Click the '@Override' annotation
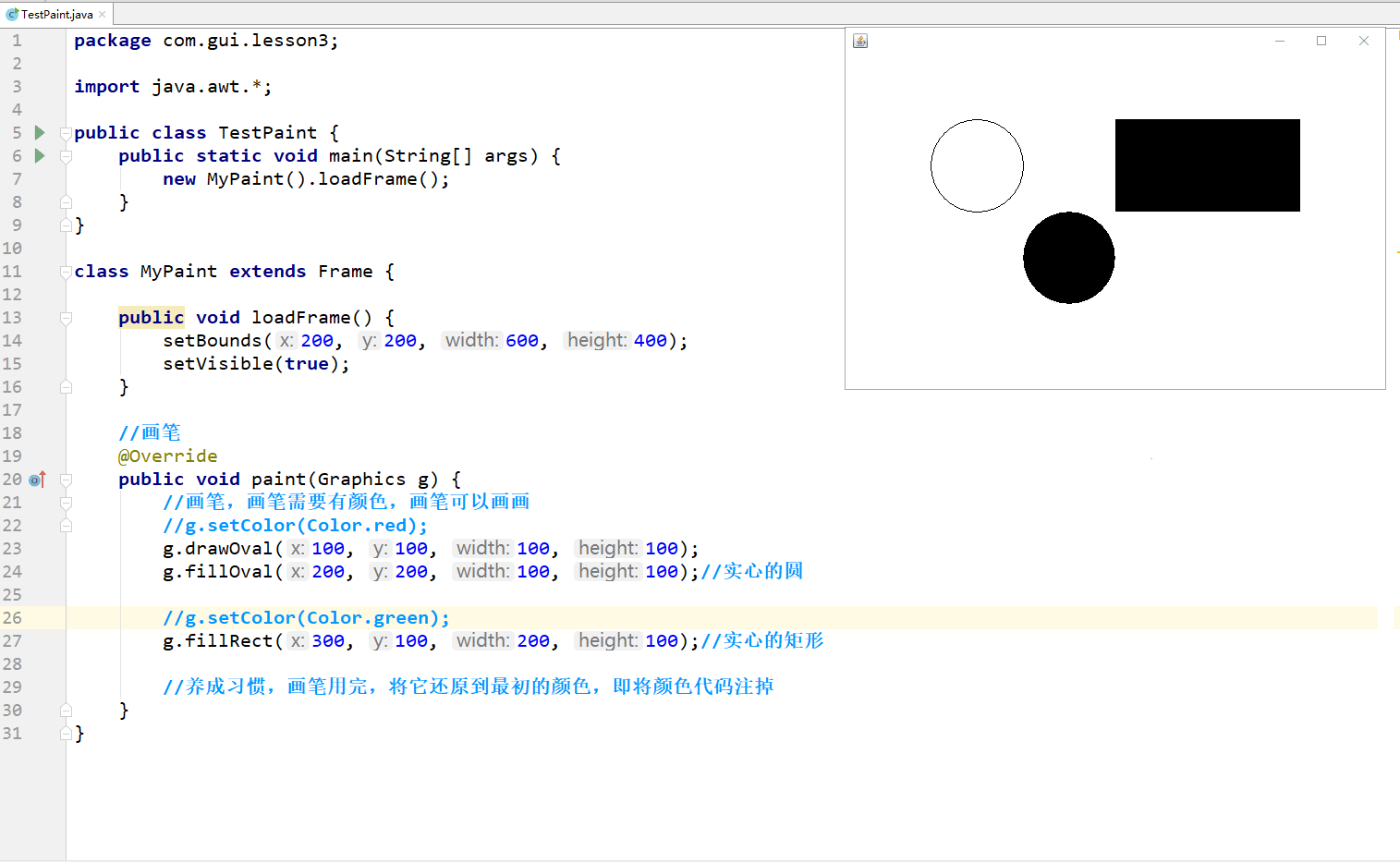This screenshot has height=863, width=1400. (167, 456)
